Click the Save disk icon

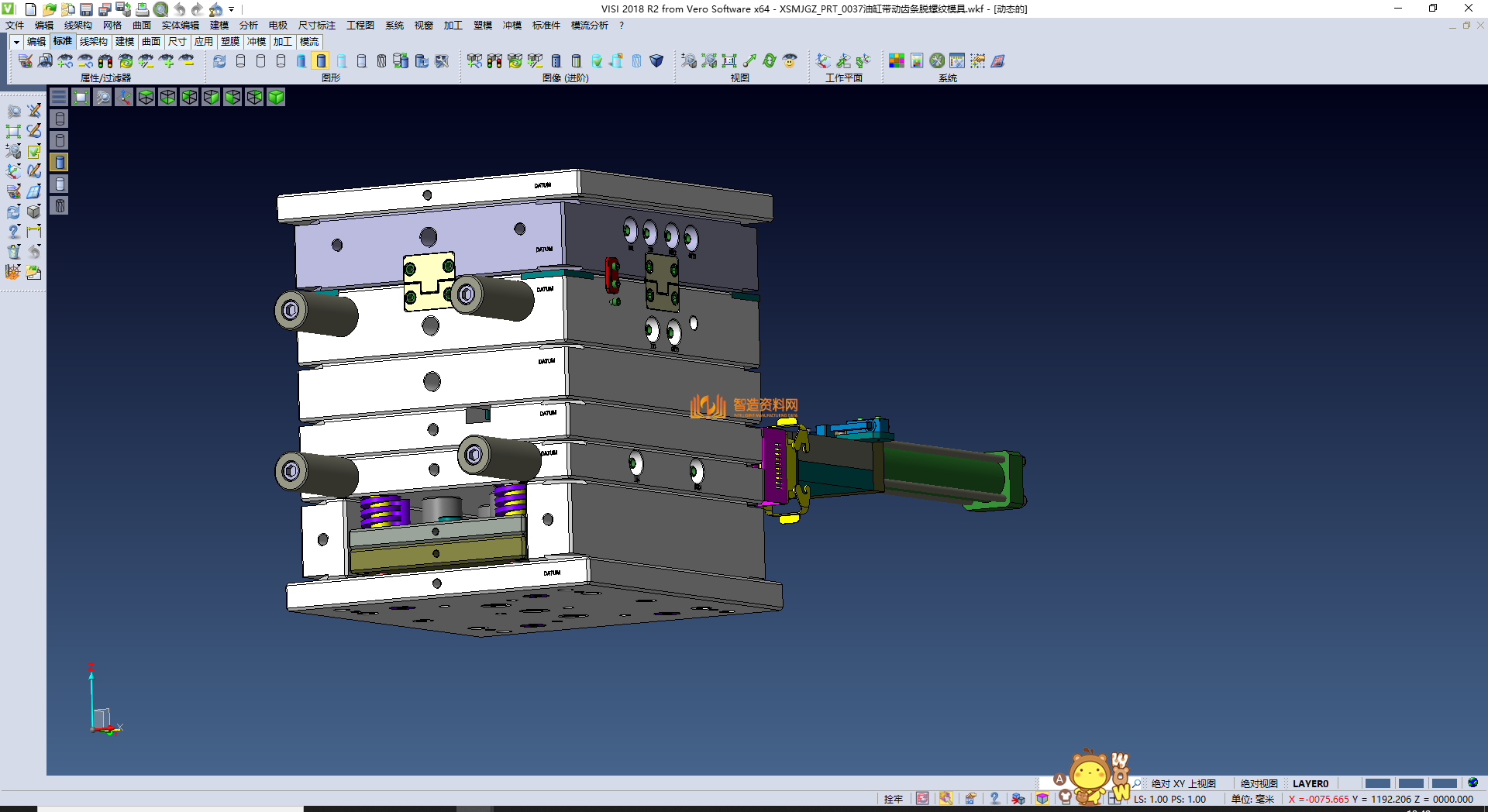click(x=86, y=9)
